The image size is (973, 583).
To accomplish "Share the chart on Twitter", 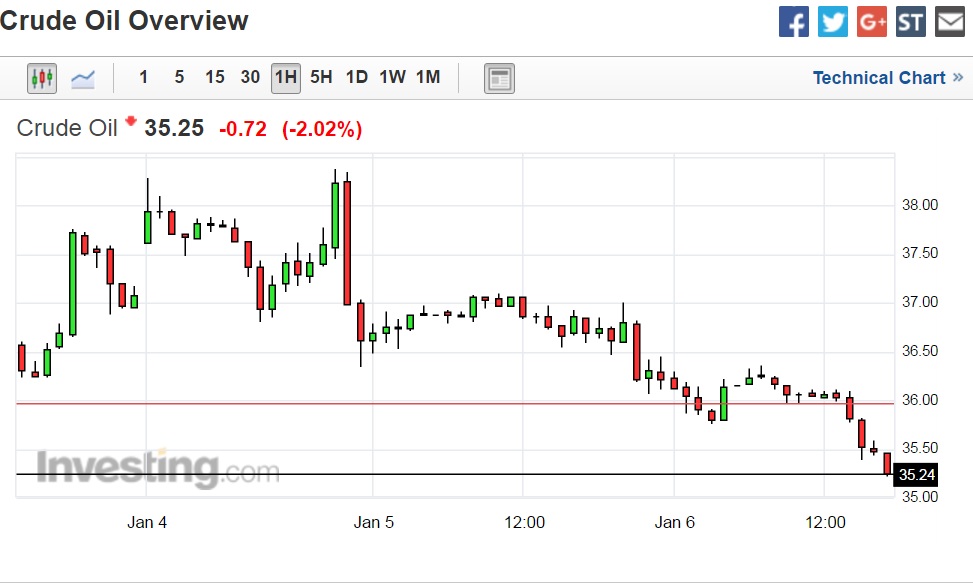I will (x=833, y=22).
